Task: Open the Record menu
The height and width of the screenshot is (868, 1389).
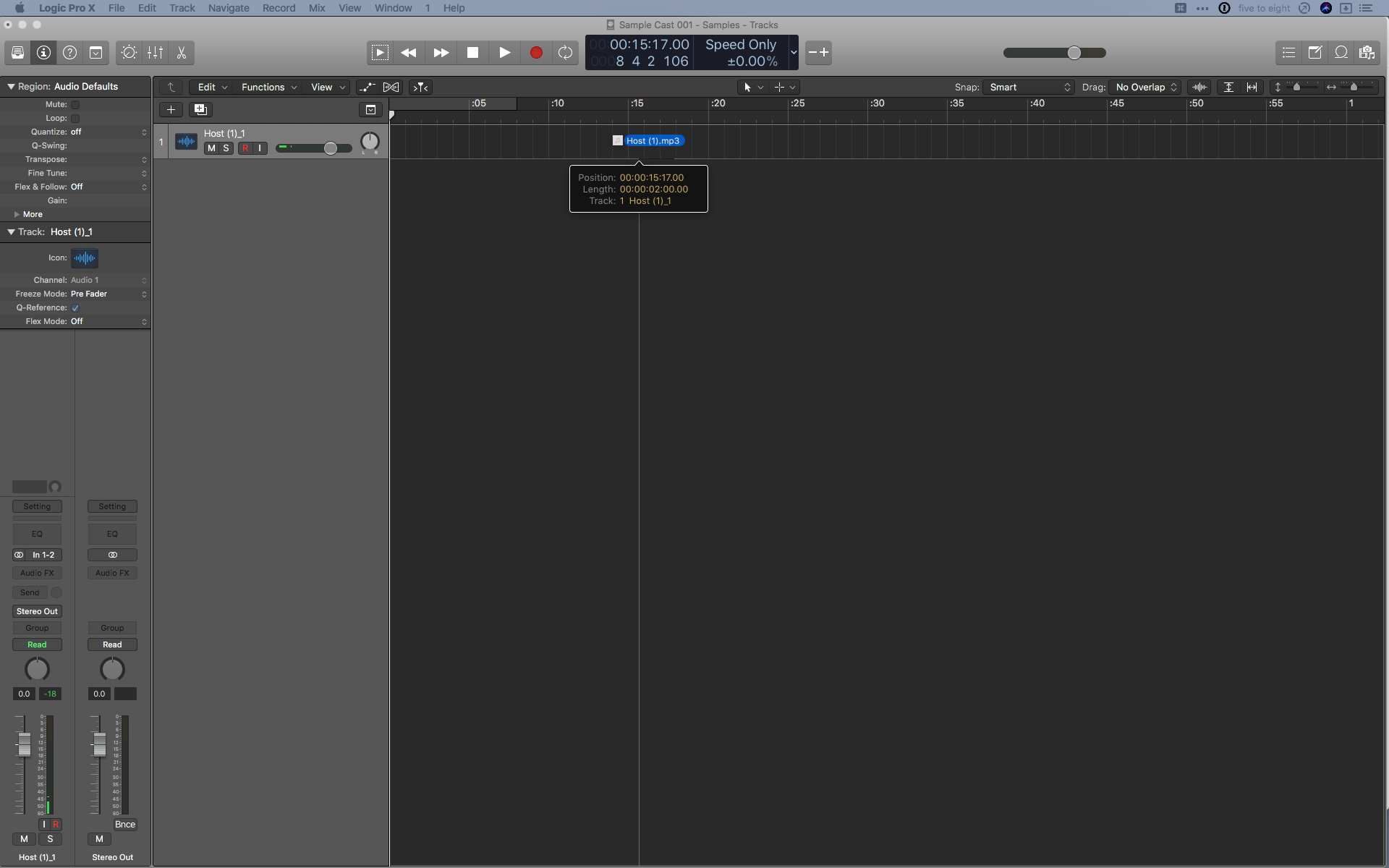Action: click(x=279, y=8)
